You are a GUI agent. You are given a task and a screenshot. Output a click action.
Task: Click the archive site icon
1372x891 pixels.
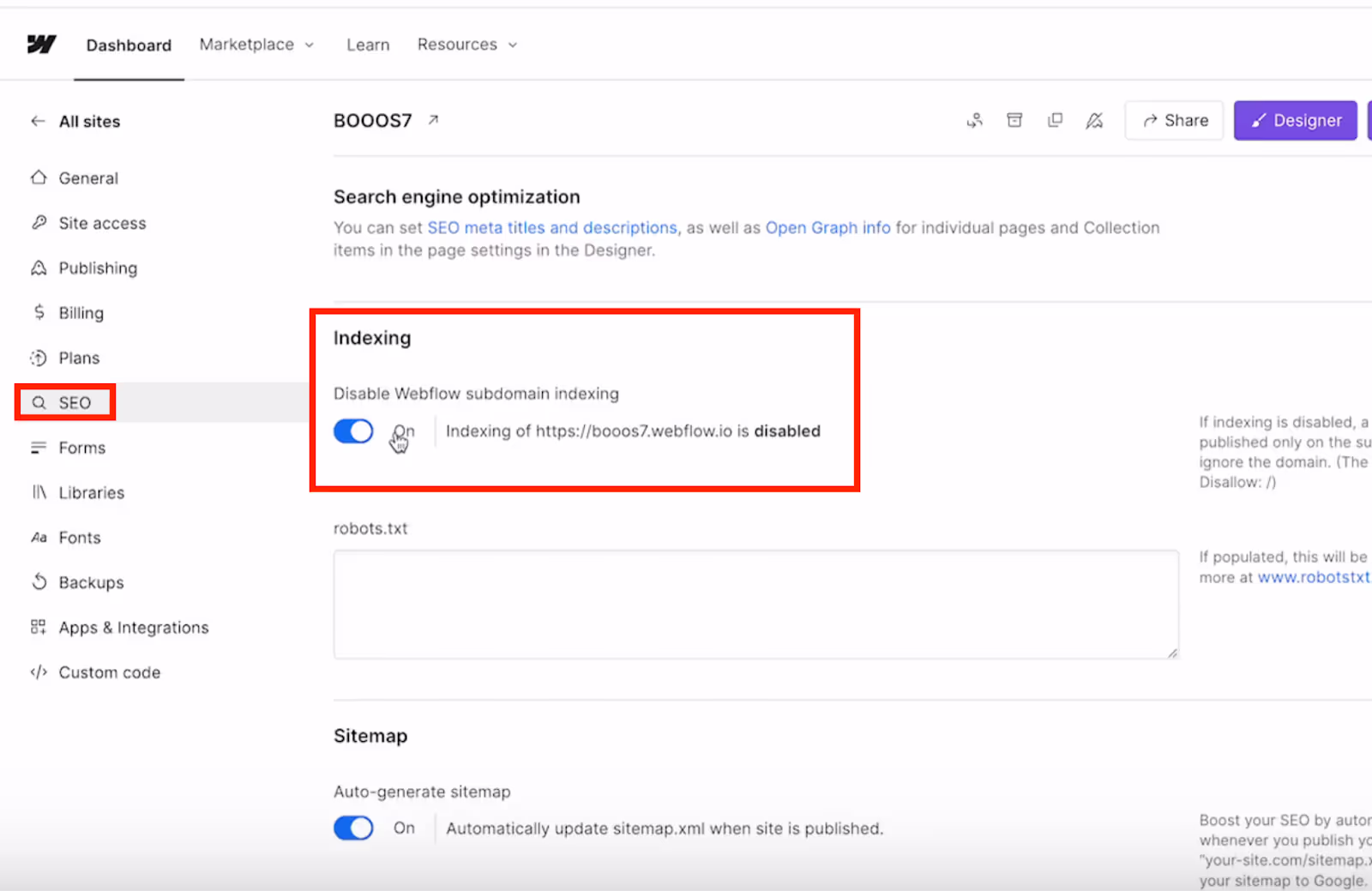(1014, 120)
